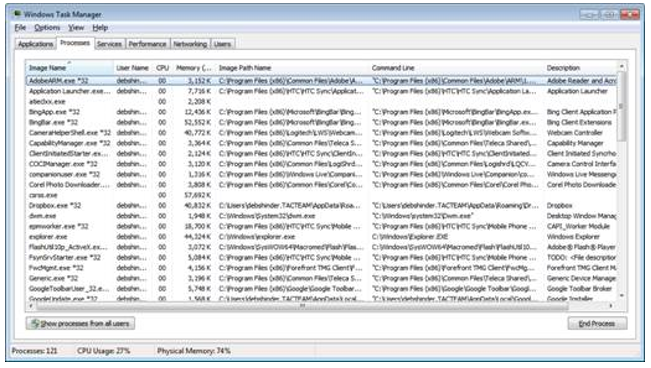Select the Generic.exe *32 process
Viewport: 651px width, 368px height.
pos(321,278)
